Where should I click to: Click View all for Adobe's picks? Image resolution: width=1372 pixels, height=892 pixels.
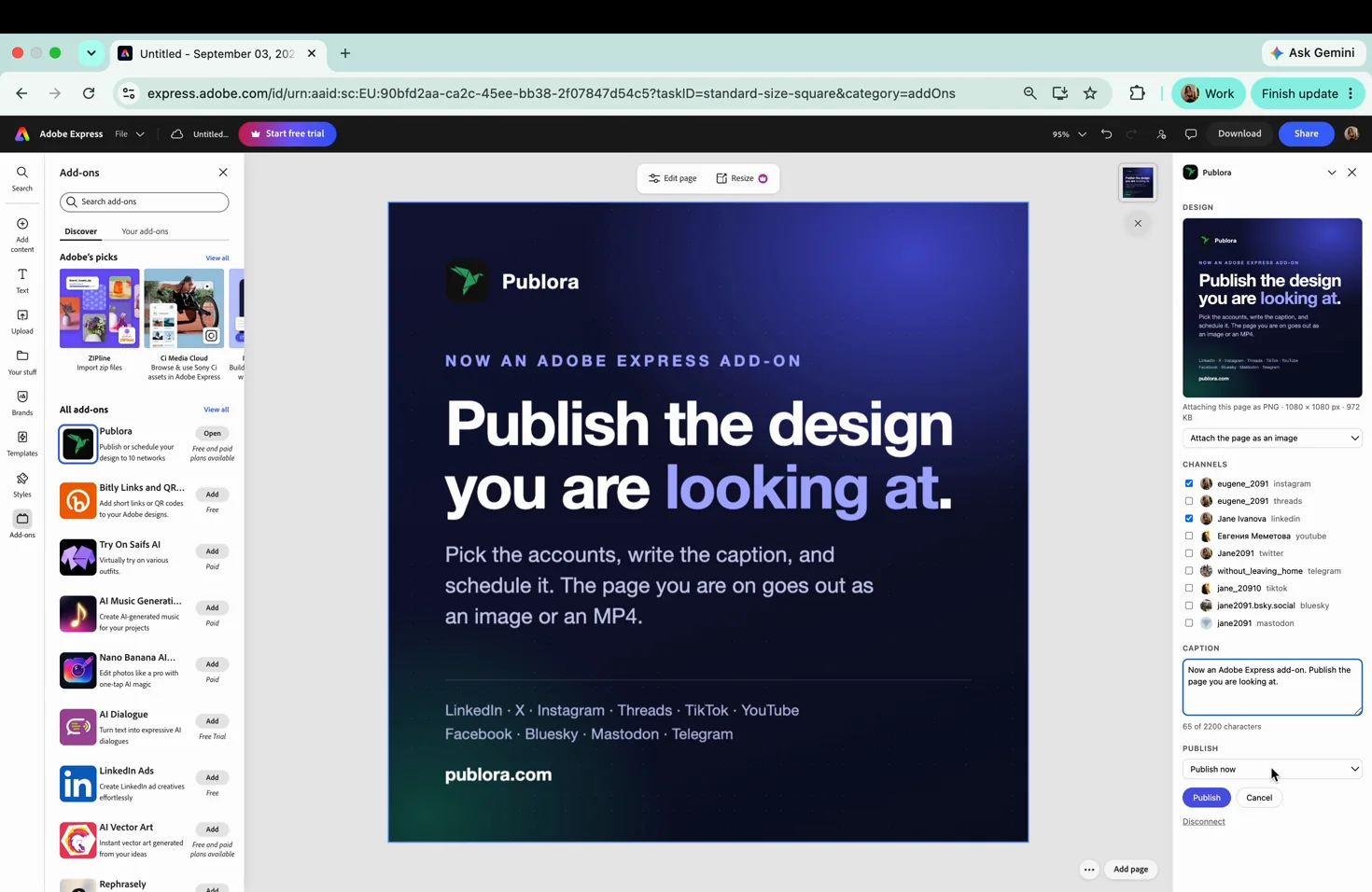click(217, 258)
